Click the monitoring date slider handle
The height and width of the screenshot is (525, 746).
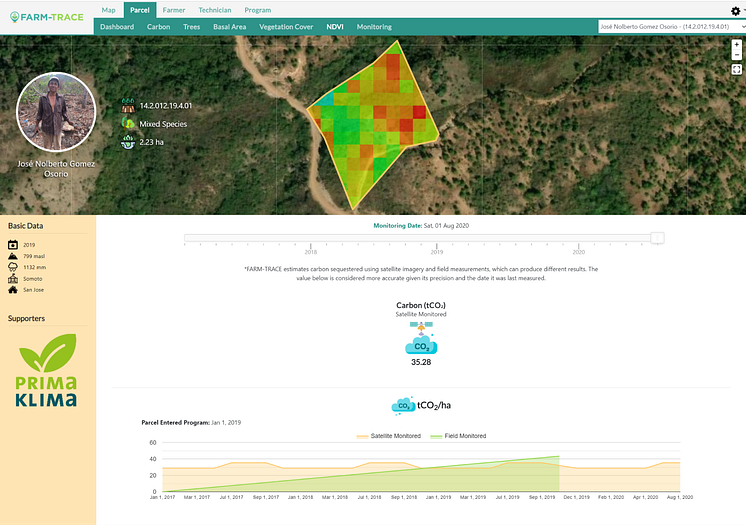(657, 238)
